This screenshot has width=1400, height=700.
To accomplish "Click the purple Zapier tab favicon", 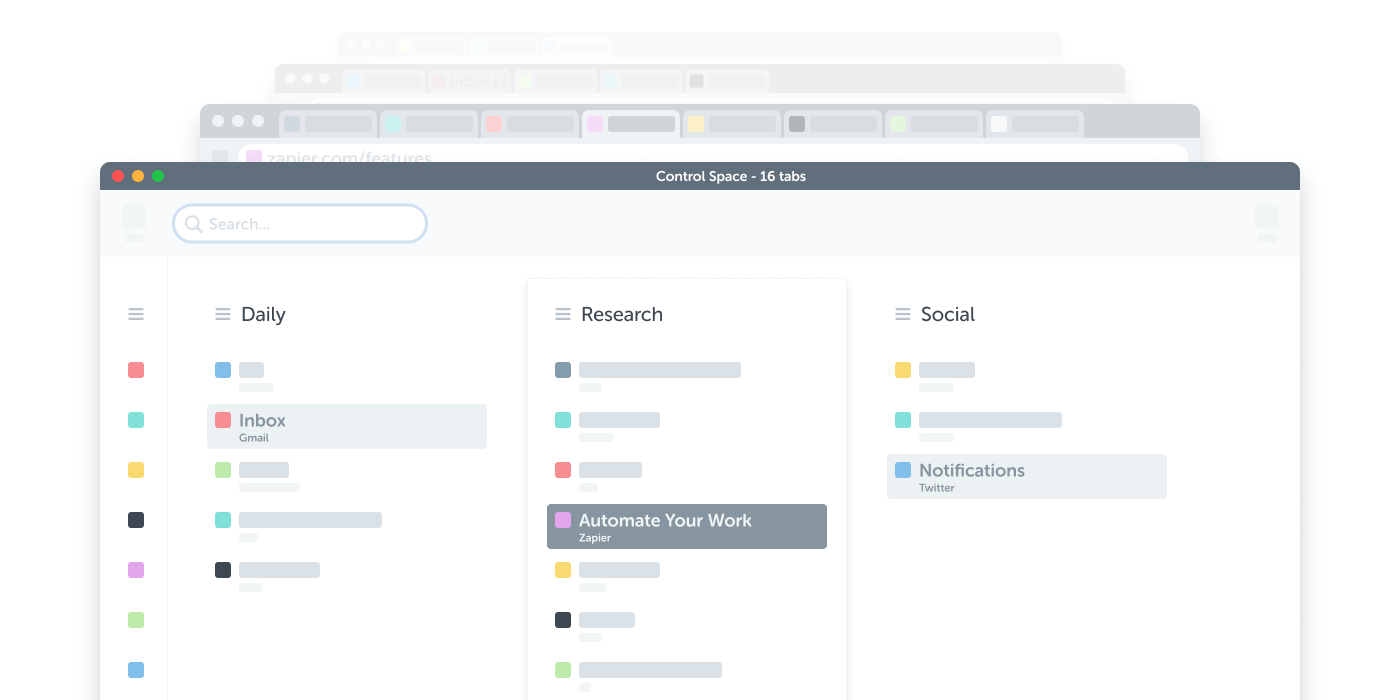I will pyautogui.click(x=563, y=520).
